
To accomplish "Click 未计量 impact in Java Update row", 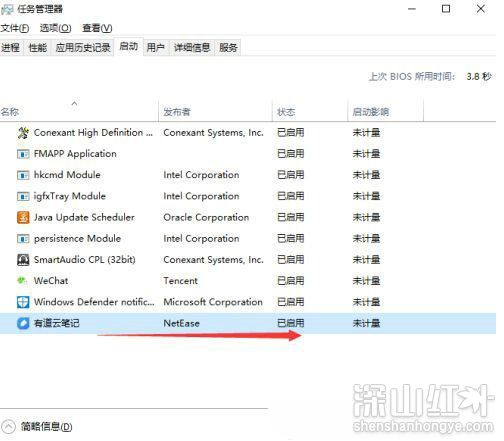I will [366, 218].
